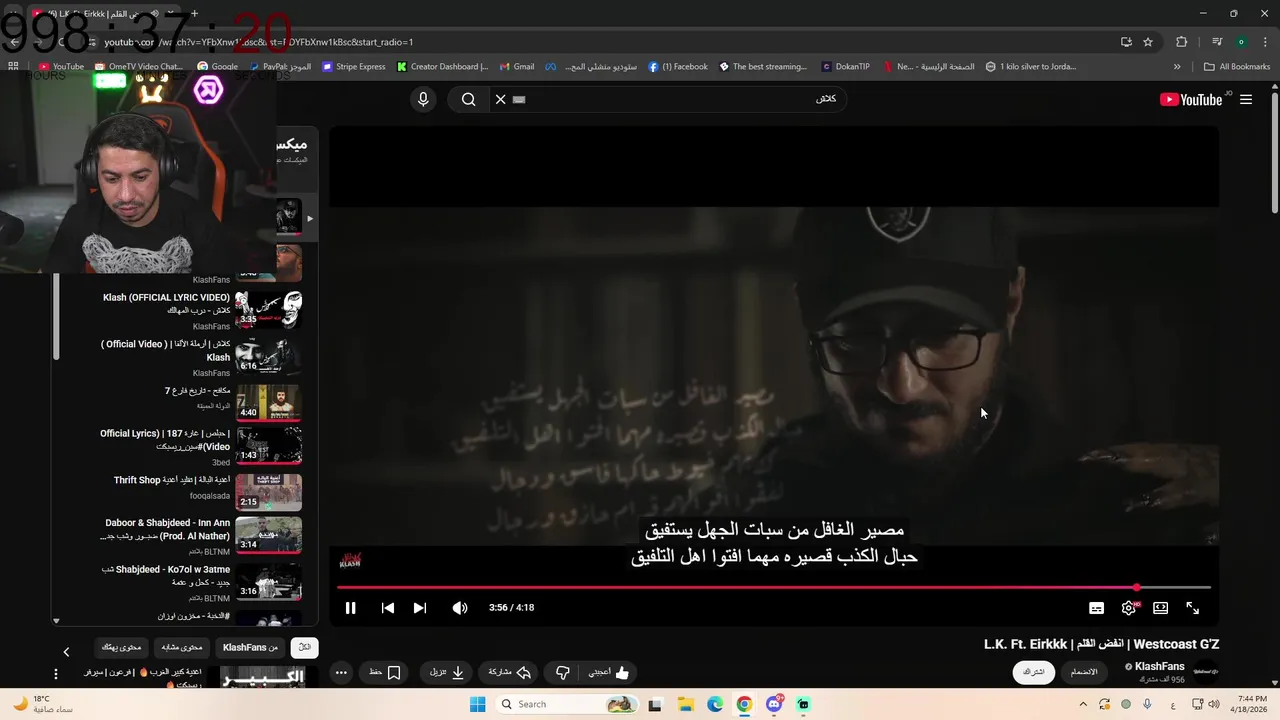Clear the search box with X

pyautogui.click(x=501, y=99)
